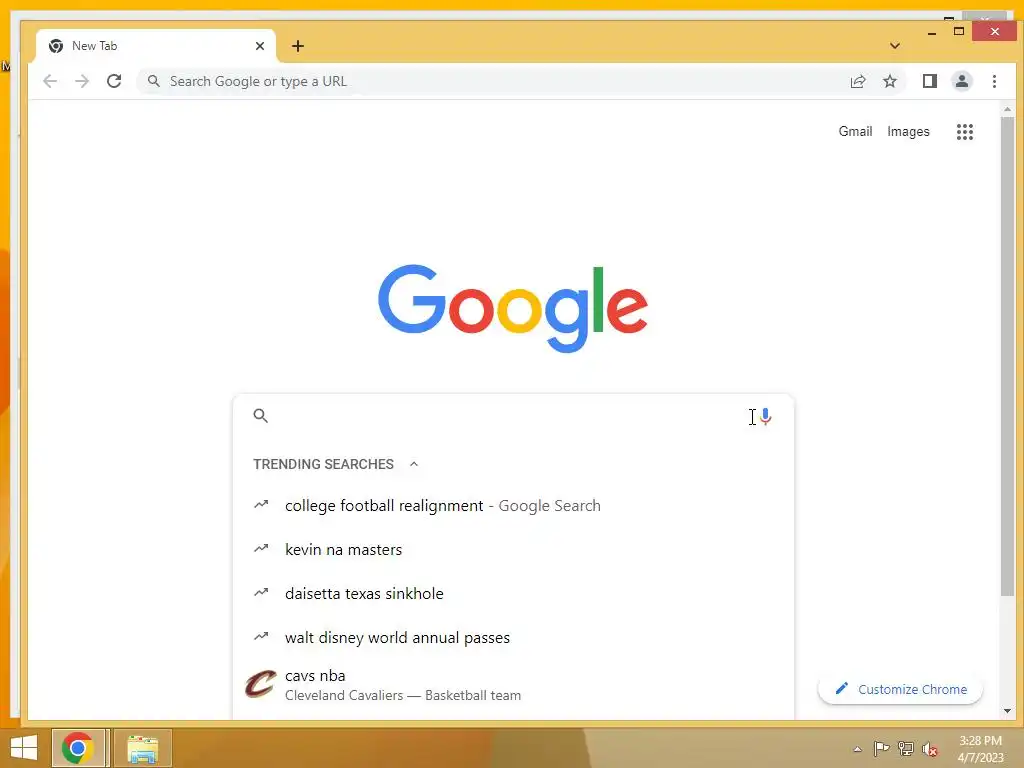This screenshot has width=1024, height=768.
Task: Show hidden tray icons arrow
Action: (x=857, y=749)
